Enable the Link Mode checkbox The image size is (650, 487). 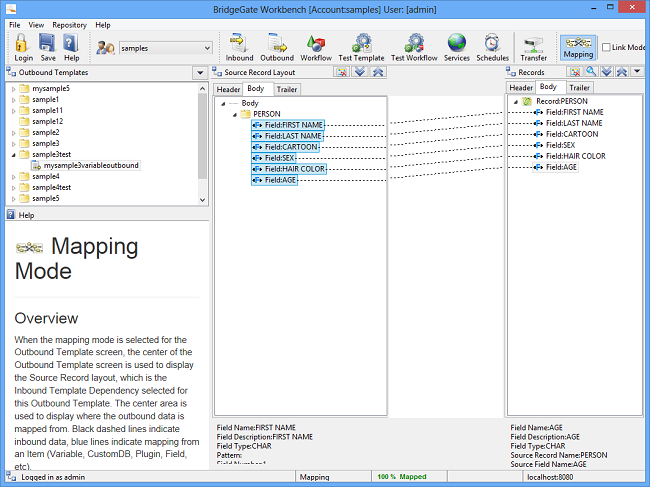tap(606, 47)
